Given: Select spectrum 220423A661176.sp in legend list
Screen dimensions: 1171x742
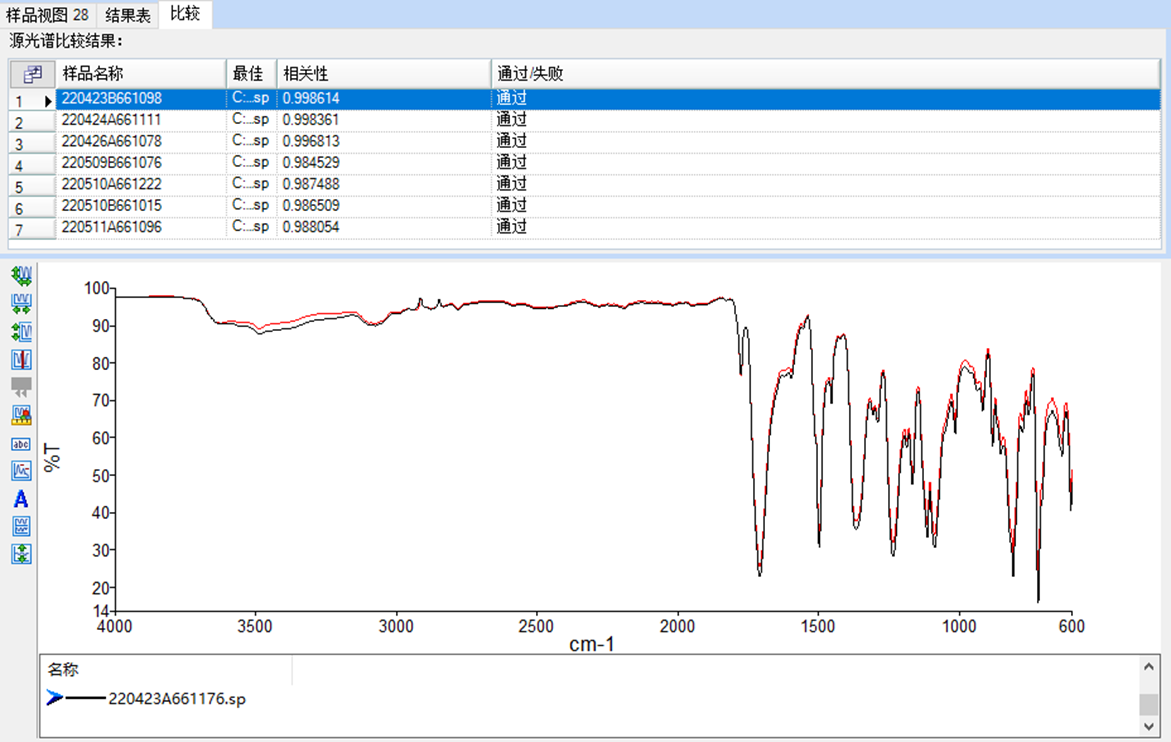Looking at the screenshot, I should [176, 699].
